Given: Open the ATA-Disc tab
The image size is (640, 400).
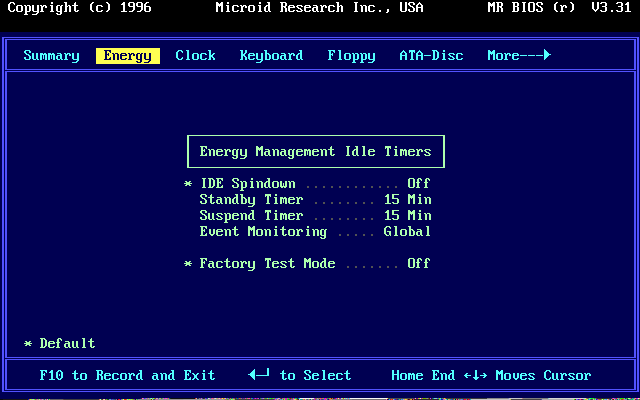Looking at the screenshot, I should 431,56.
